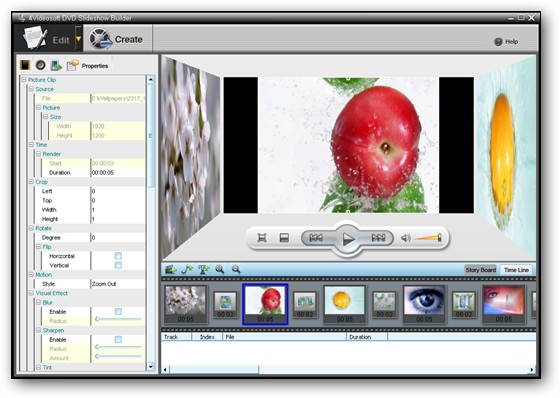Add picture to storyboard icon
Image resolution: width=560 pixels, height=398 pixels.
point(171,269)
